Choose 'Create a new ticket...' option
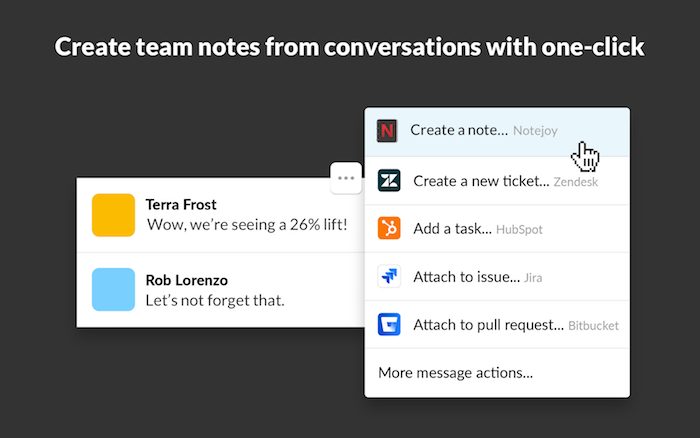The image size is (700, 438). 497,181
